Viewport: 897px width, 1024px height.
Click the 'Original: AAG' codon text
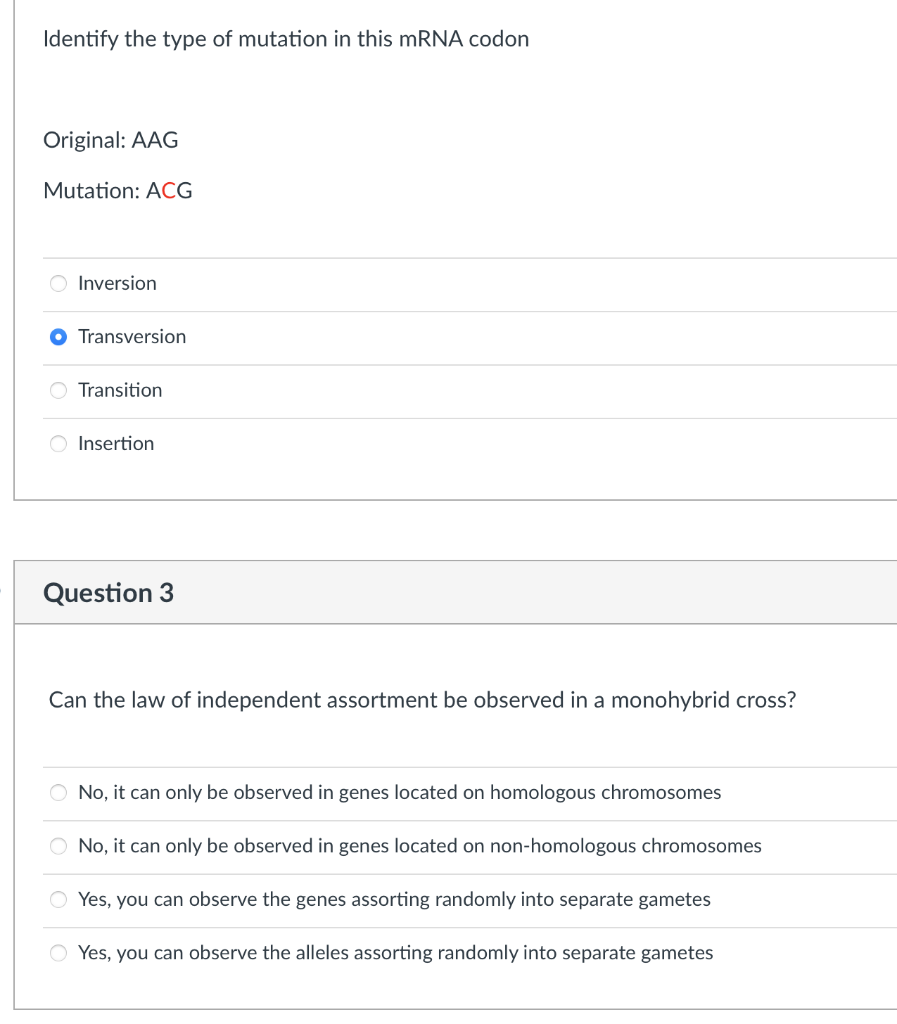(111, 141)
